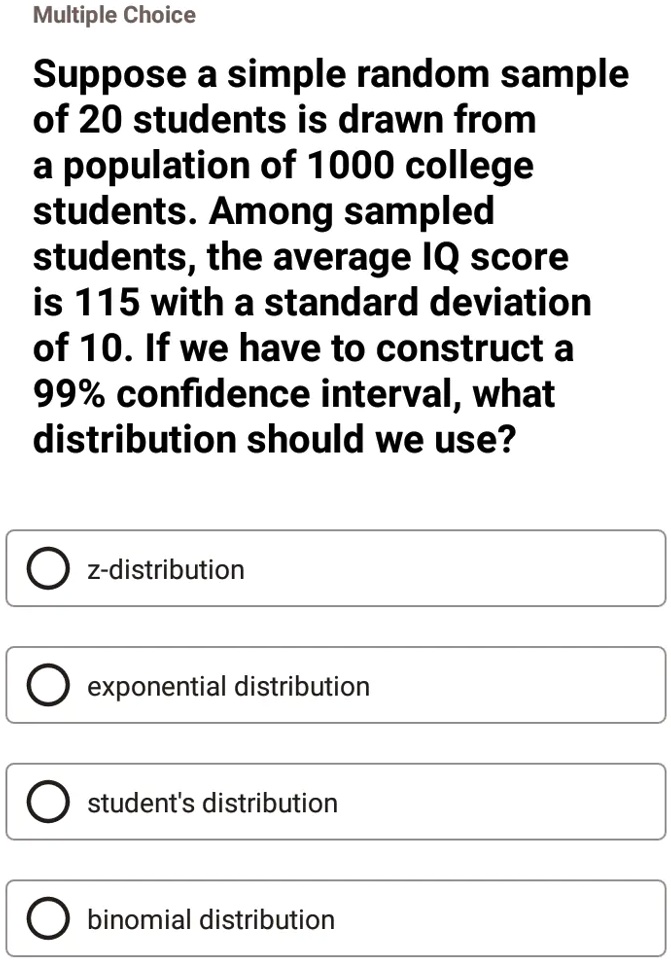This screenshot has width=671, height=961.
Task: Click the binomial distribution option label text
Action: (209, 919)
